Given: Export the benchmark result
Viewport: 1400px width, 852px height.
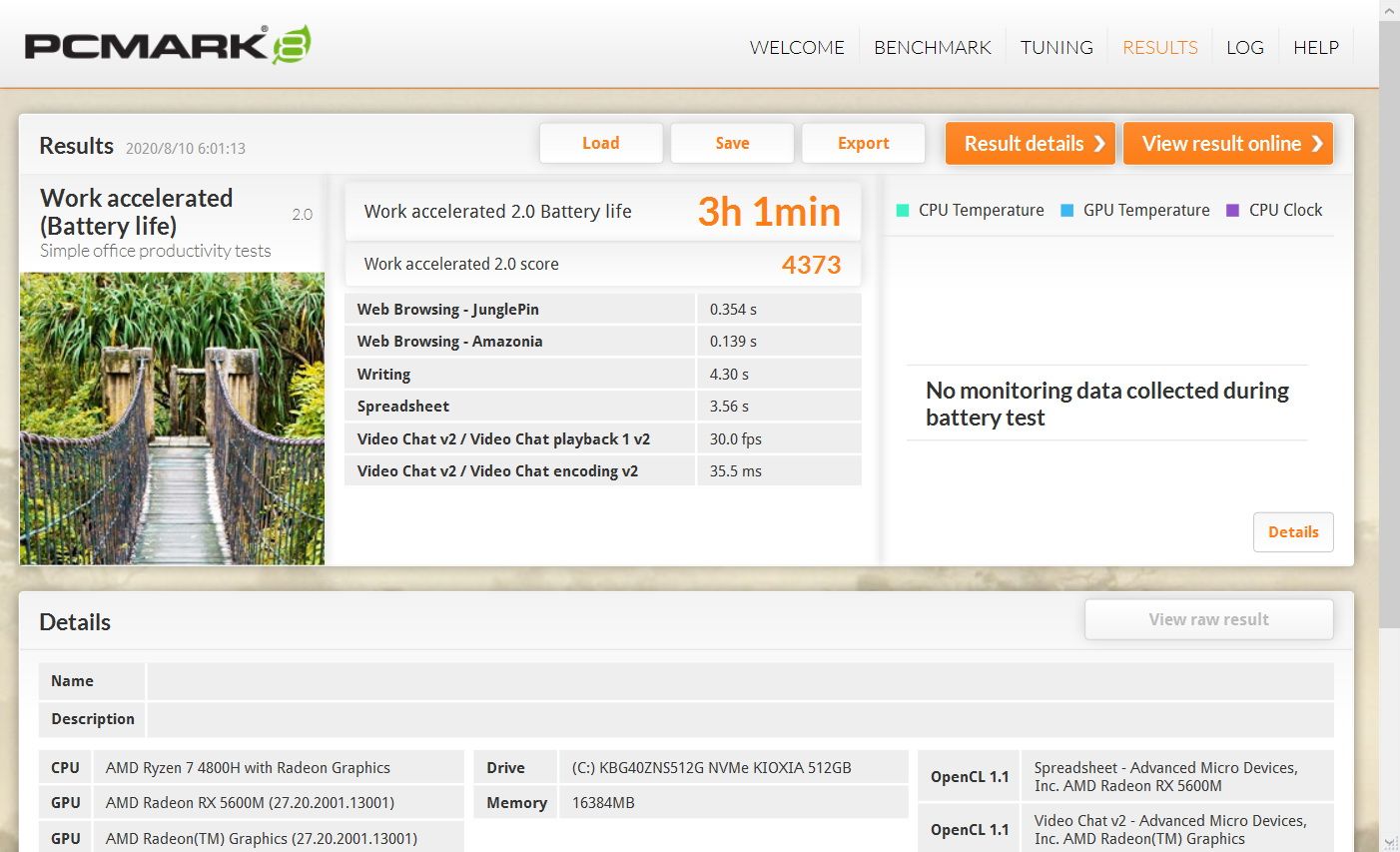Looking at the screenshot, I should coord(864,143).
